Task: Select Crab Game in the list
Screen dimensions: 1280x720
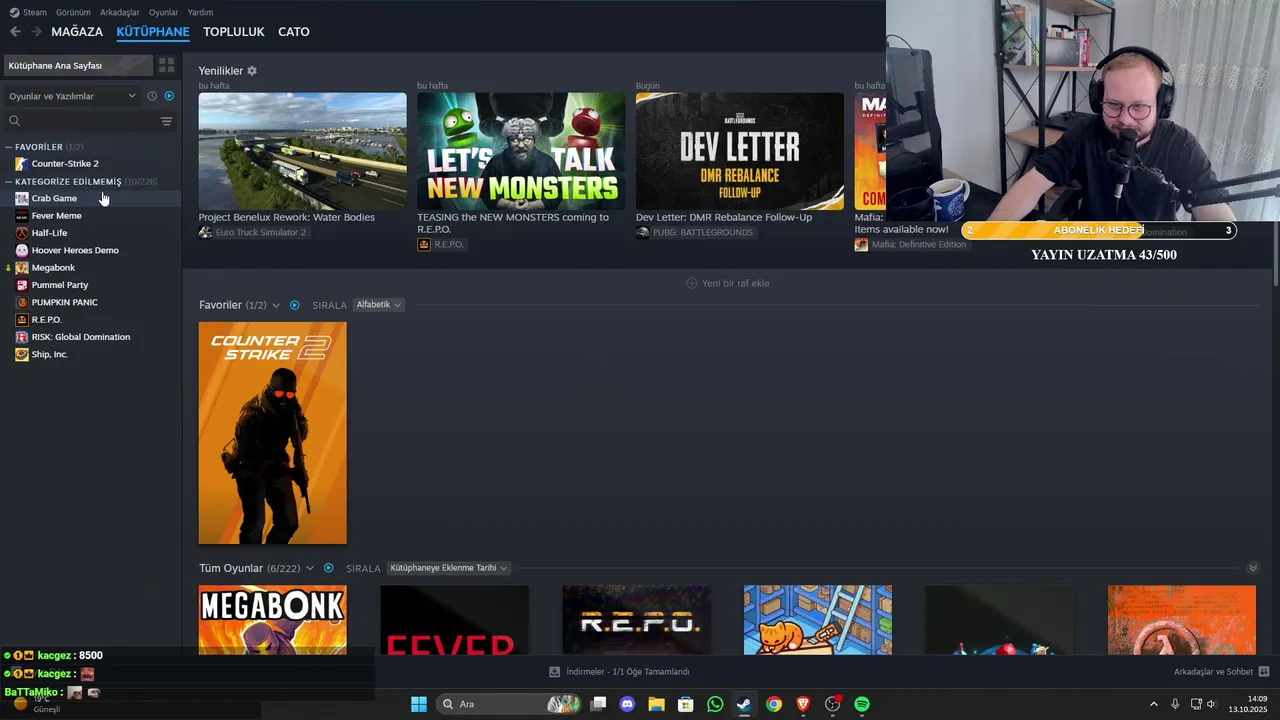Action: coord(54,198)
